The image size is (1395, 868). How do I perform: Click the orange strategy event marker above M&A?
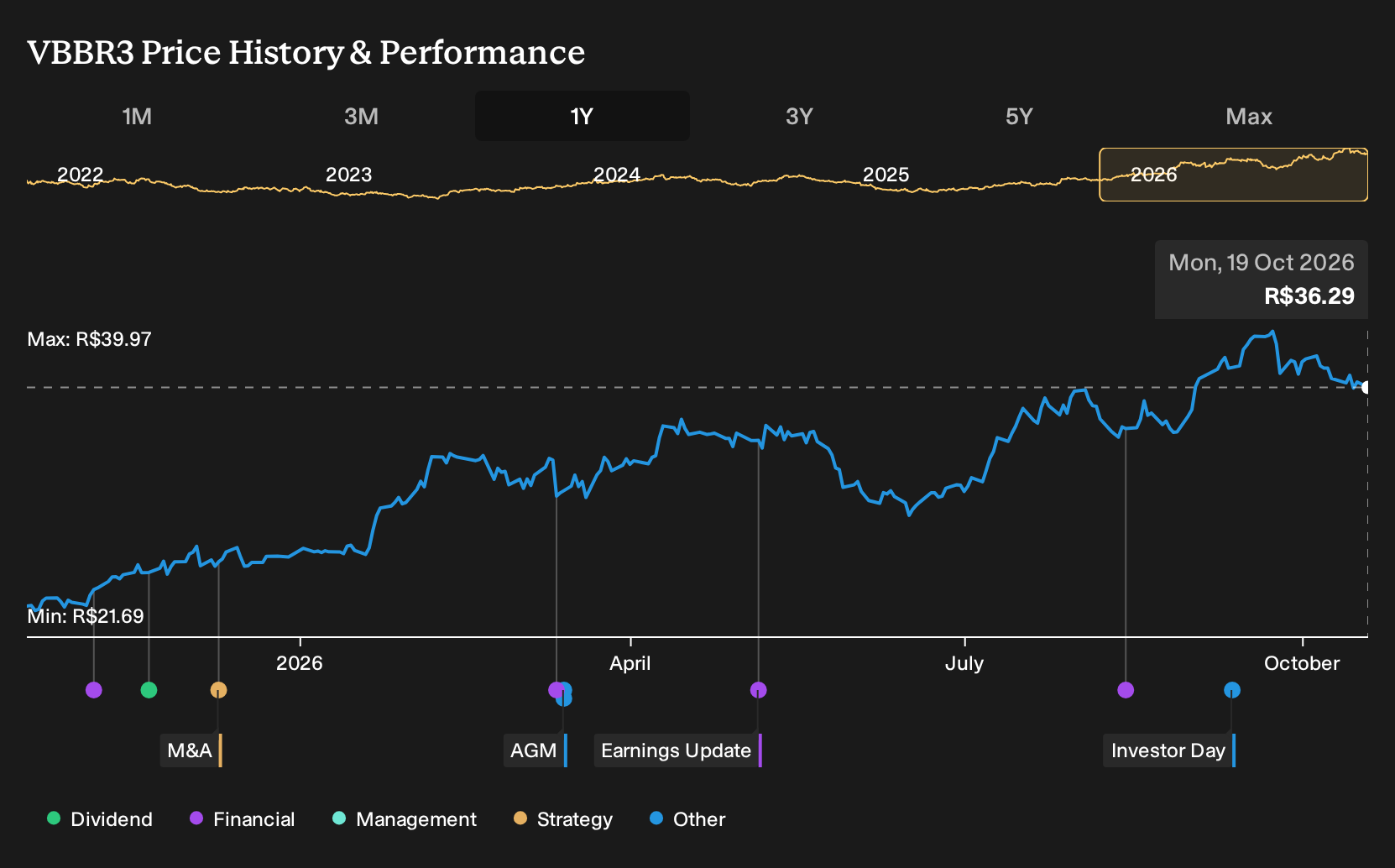coord(218,690)
